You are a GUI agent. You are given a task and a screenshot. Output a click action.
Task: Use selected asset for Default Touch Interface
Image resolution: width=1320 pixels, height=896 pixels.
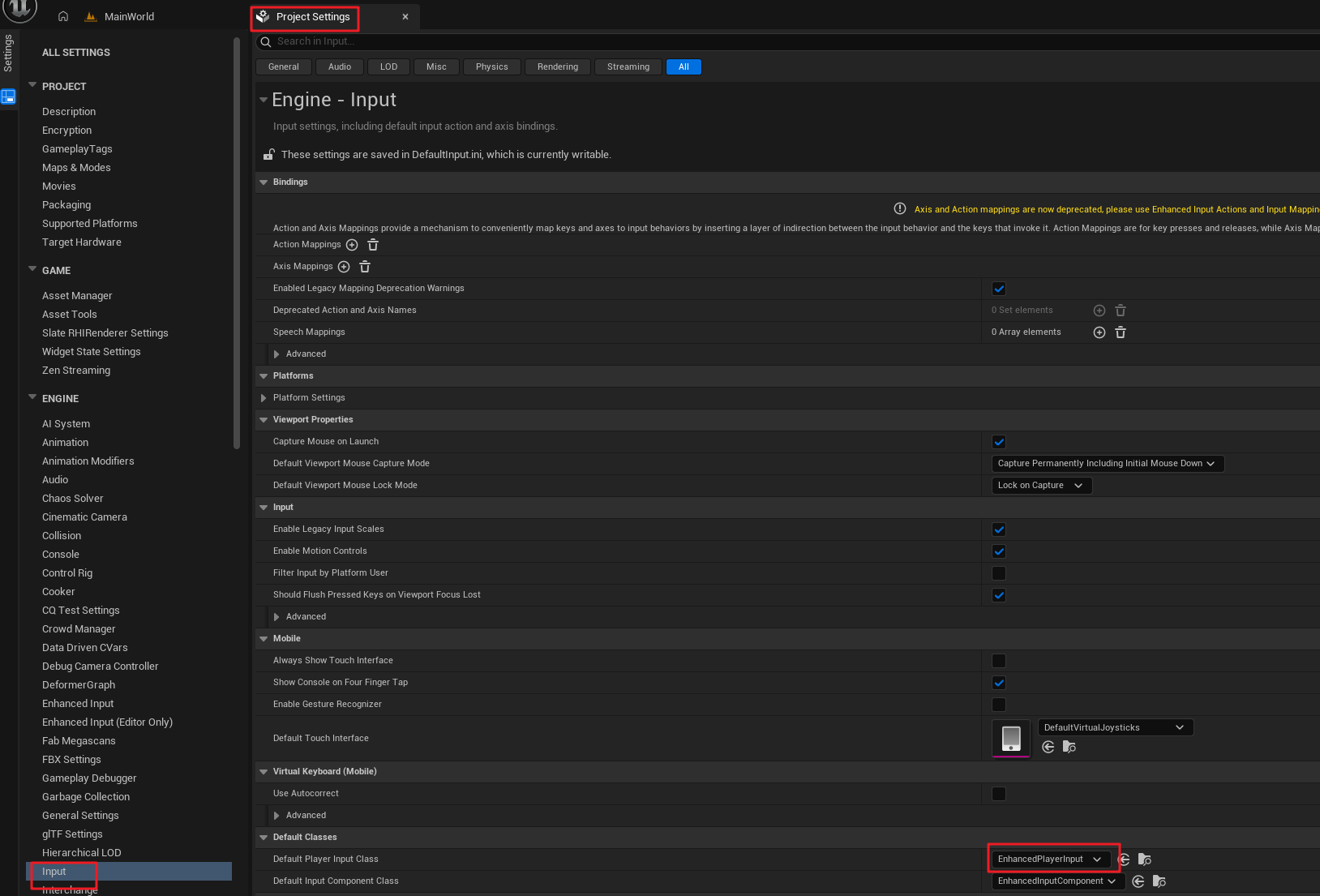(1048, 747)
